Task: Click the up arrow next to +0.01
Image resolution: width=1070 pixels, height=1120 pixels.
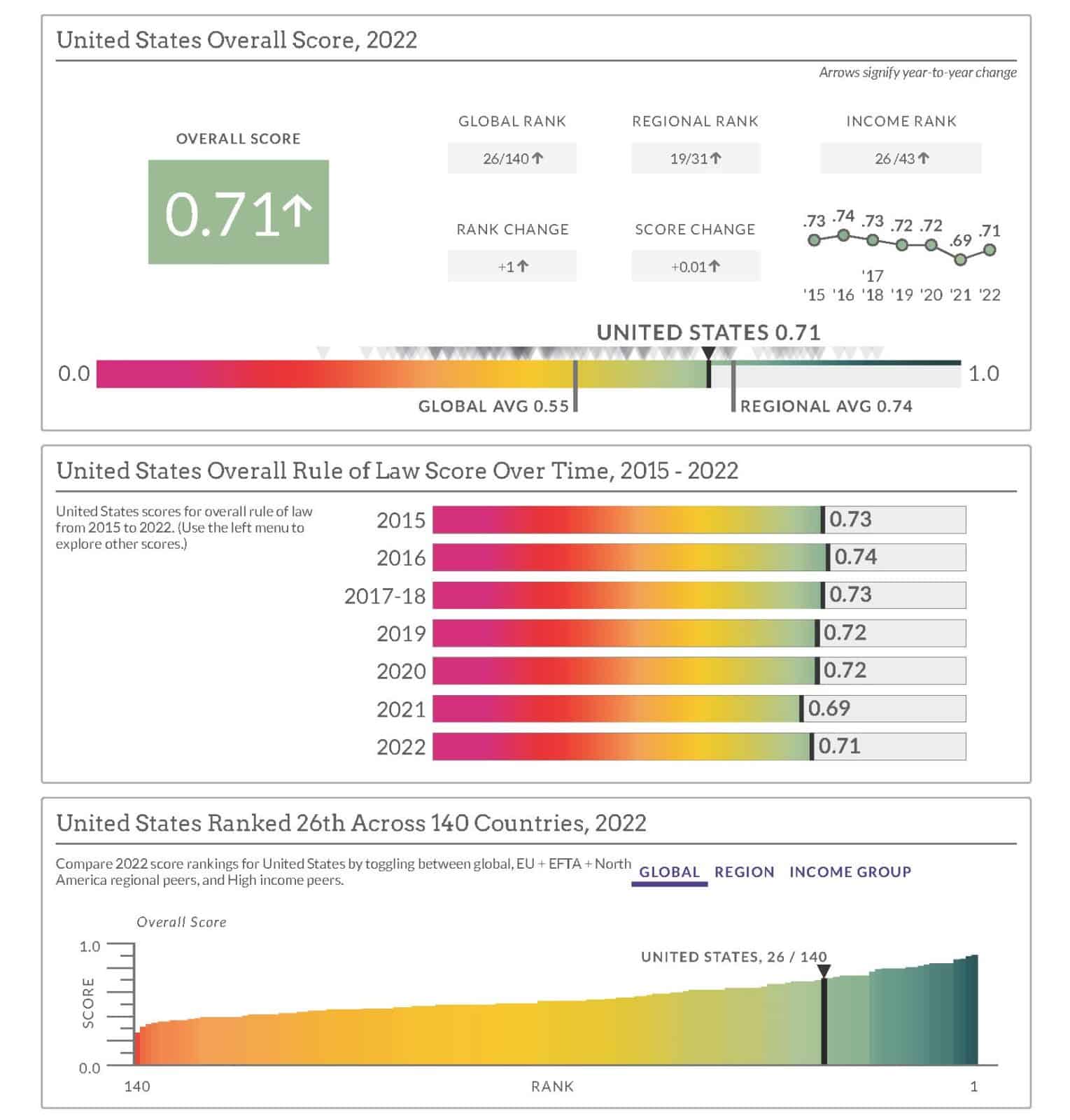Action: click(x=714, y=266)
